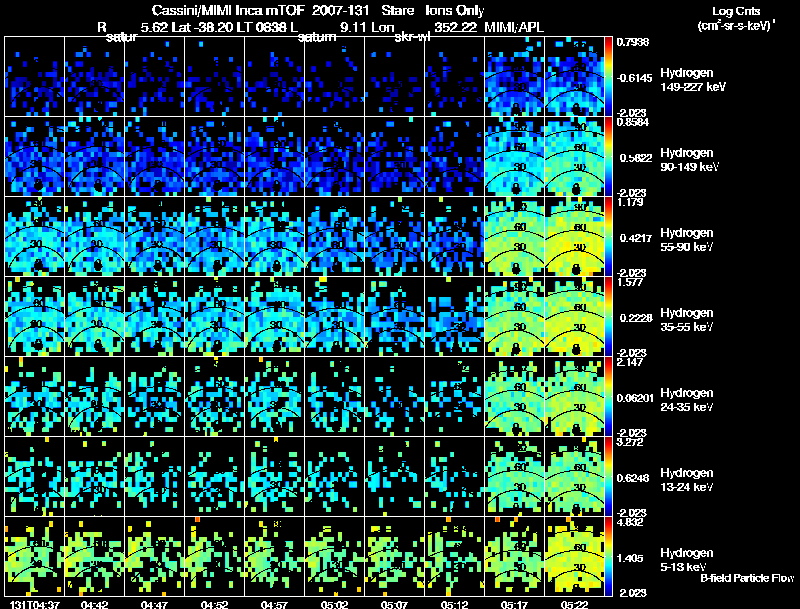Click the "352.22" longitude value
The height and width of the screenshot is (609, 800).
(456, 27)
